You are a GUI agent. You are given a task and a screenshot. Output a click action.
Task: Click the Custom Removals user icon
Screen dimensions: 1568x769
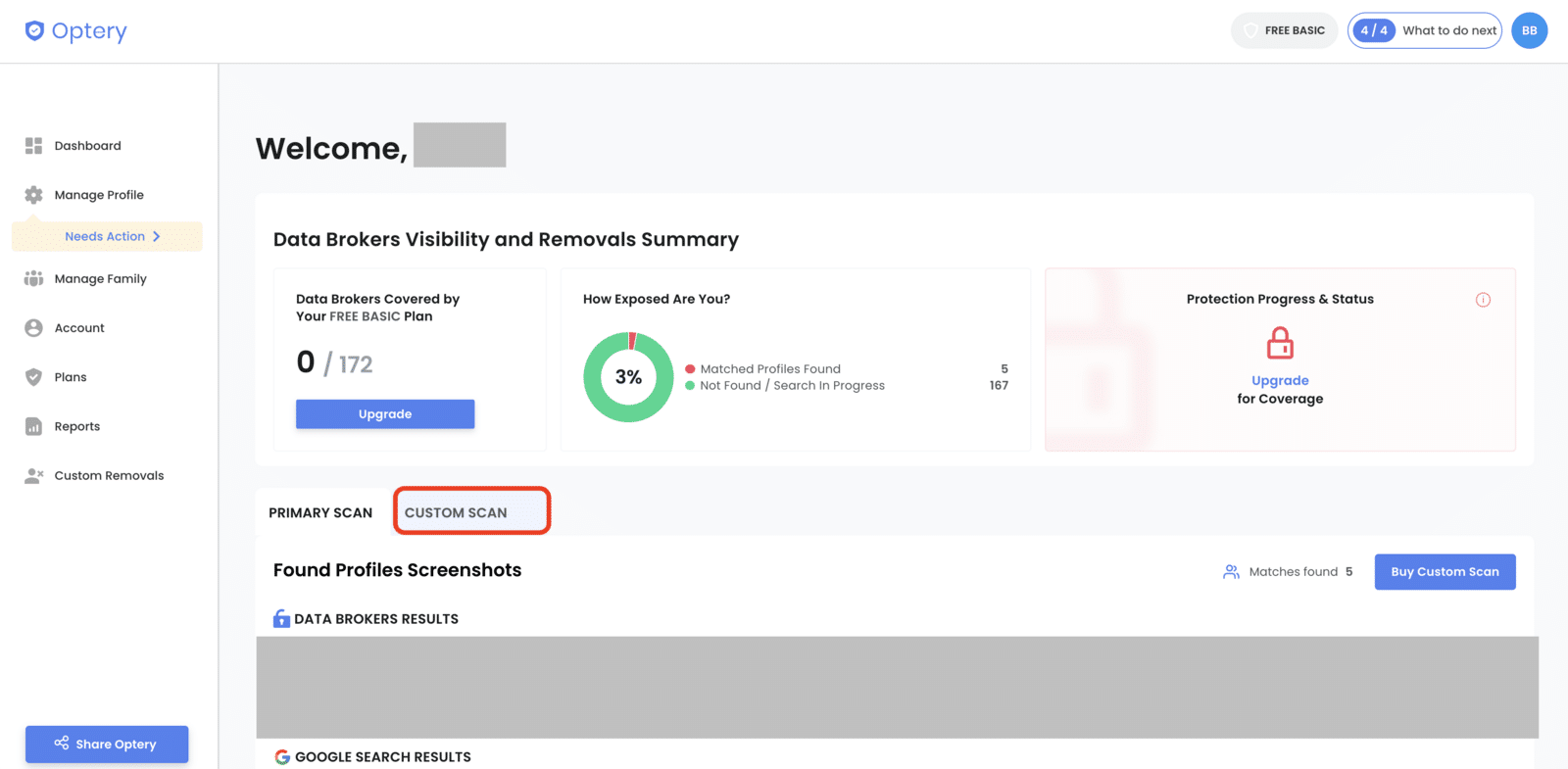33,476
